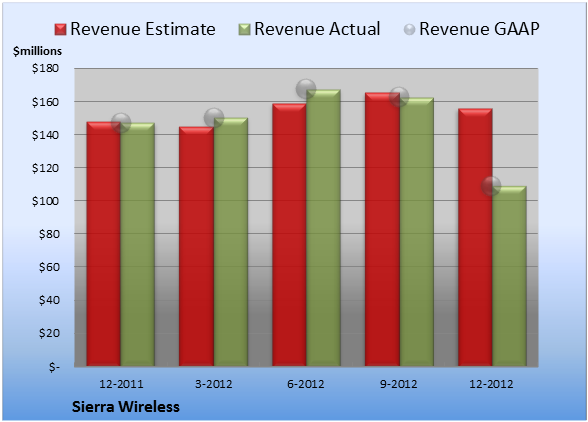Select red estimate bar for 6-2012

point(289,235)
